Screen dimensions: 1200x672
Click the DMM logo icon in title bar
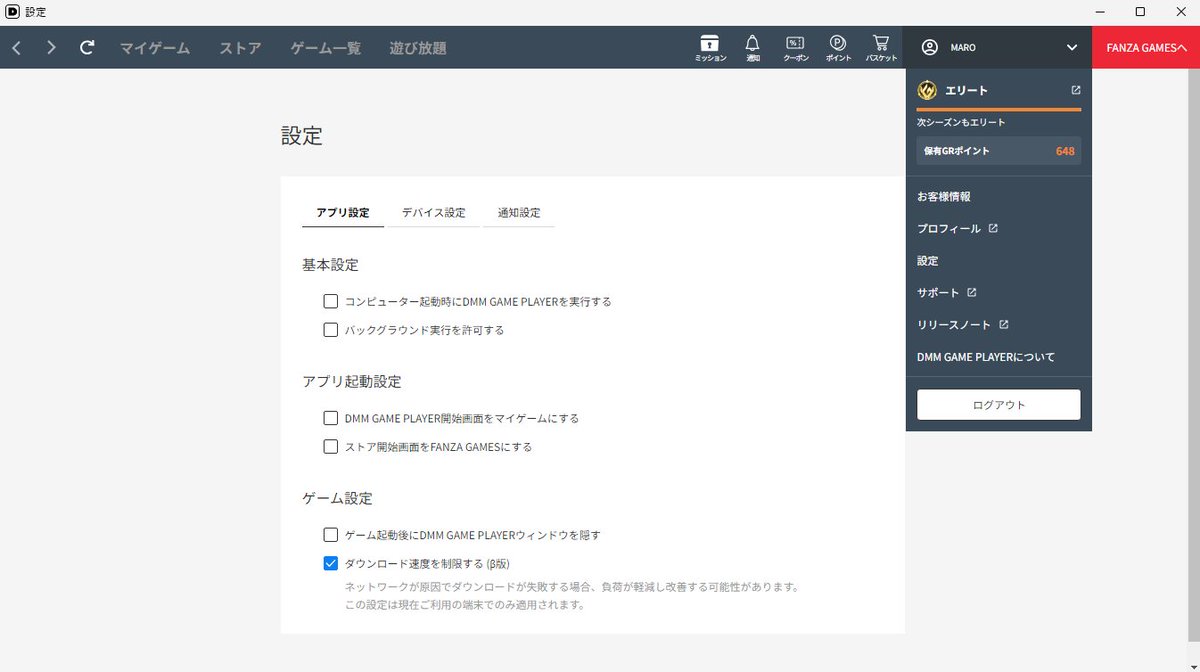pos(12,12)
